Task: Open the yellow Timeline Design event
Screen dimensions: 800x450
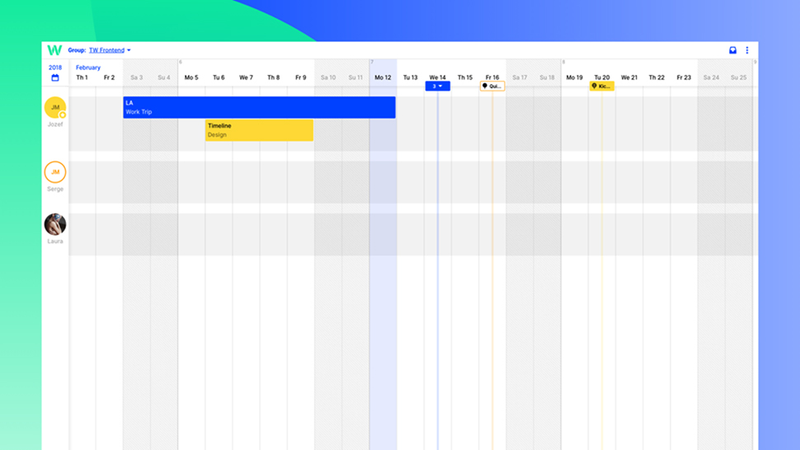Action: click(x=259, y=130)
